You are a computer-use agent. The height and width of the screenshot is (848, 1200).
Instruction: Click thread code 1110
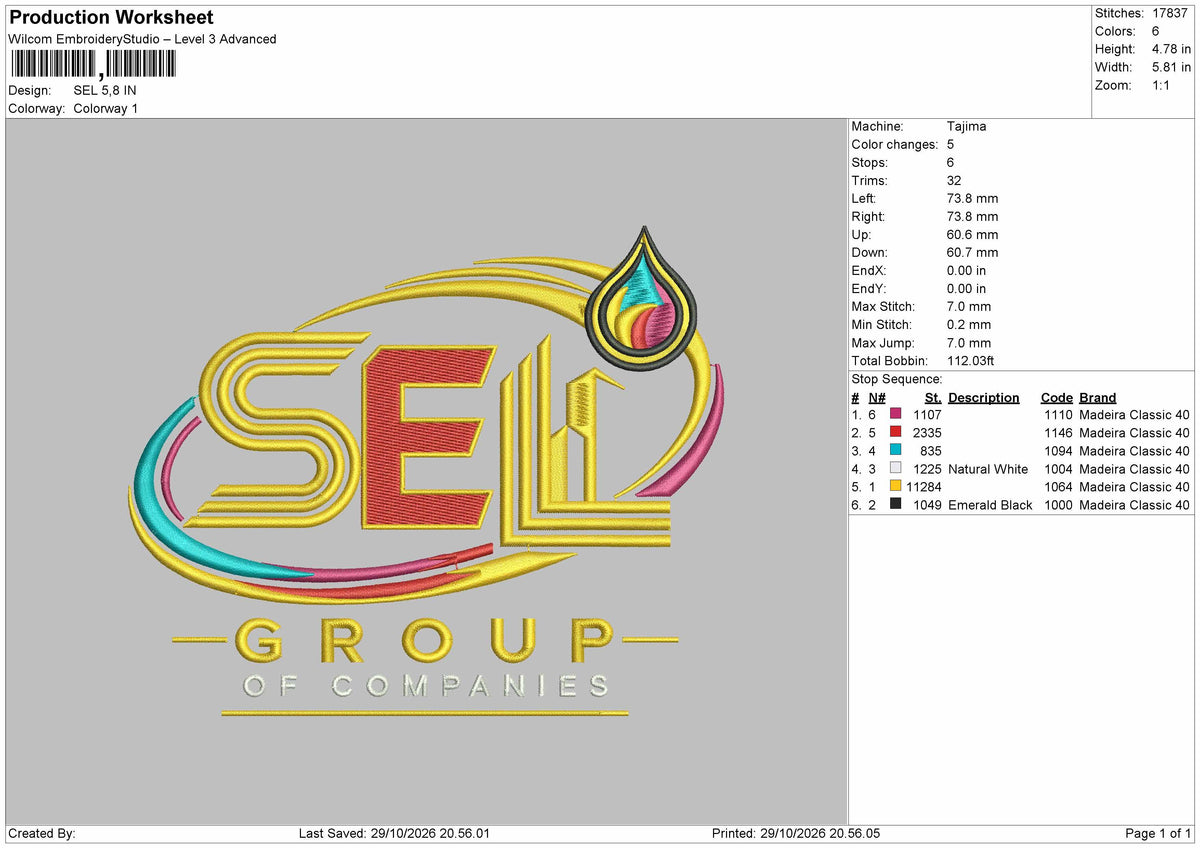pyautogui.click(x=1057, y=415)
